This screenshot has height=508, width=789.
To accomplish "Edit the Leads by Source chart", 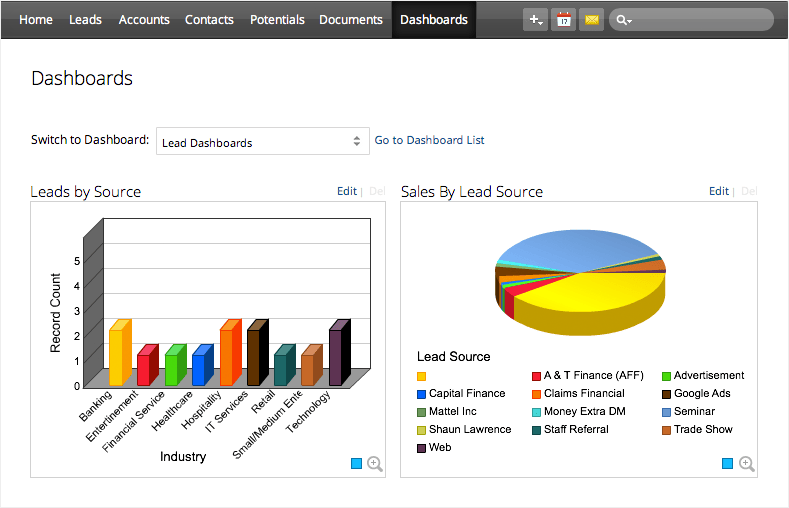I will pos(346,191).
